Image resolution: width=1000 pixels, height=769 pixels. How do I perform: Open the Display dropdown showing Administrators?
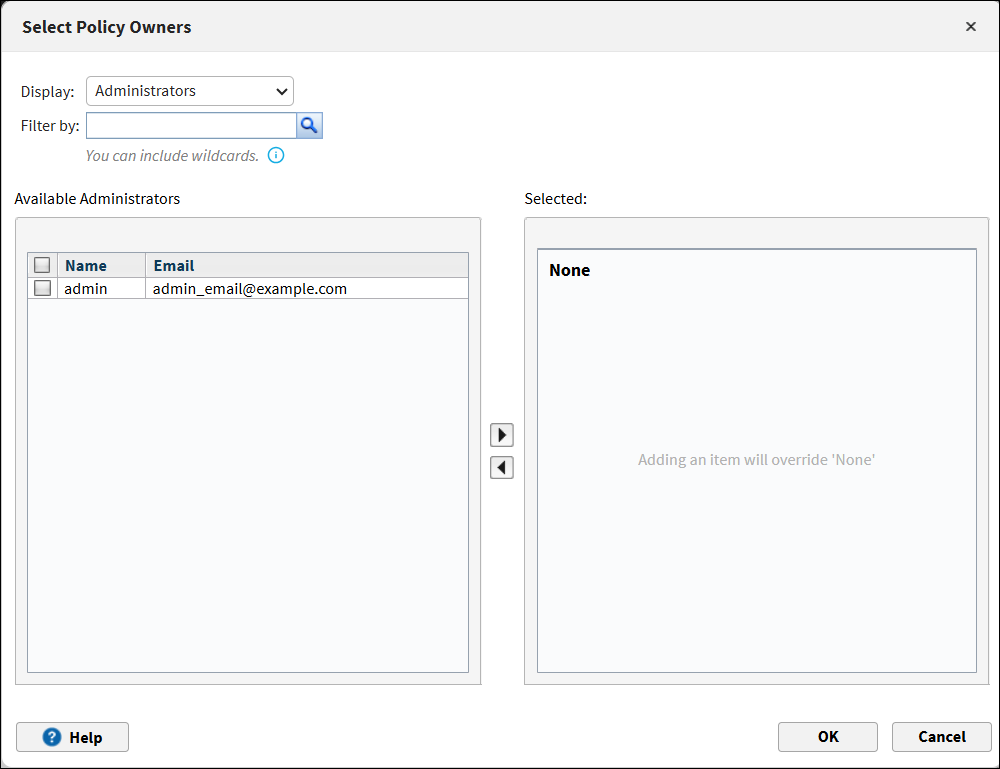tap(190, 91)
